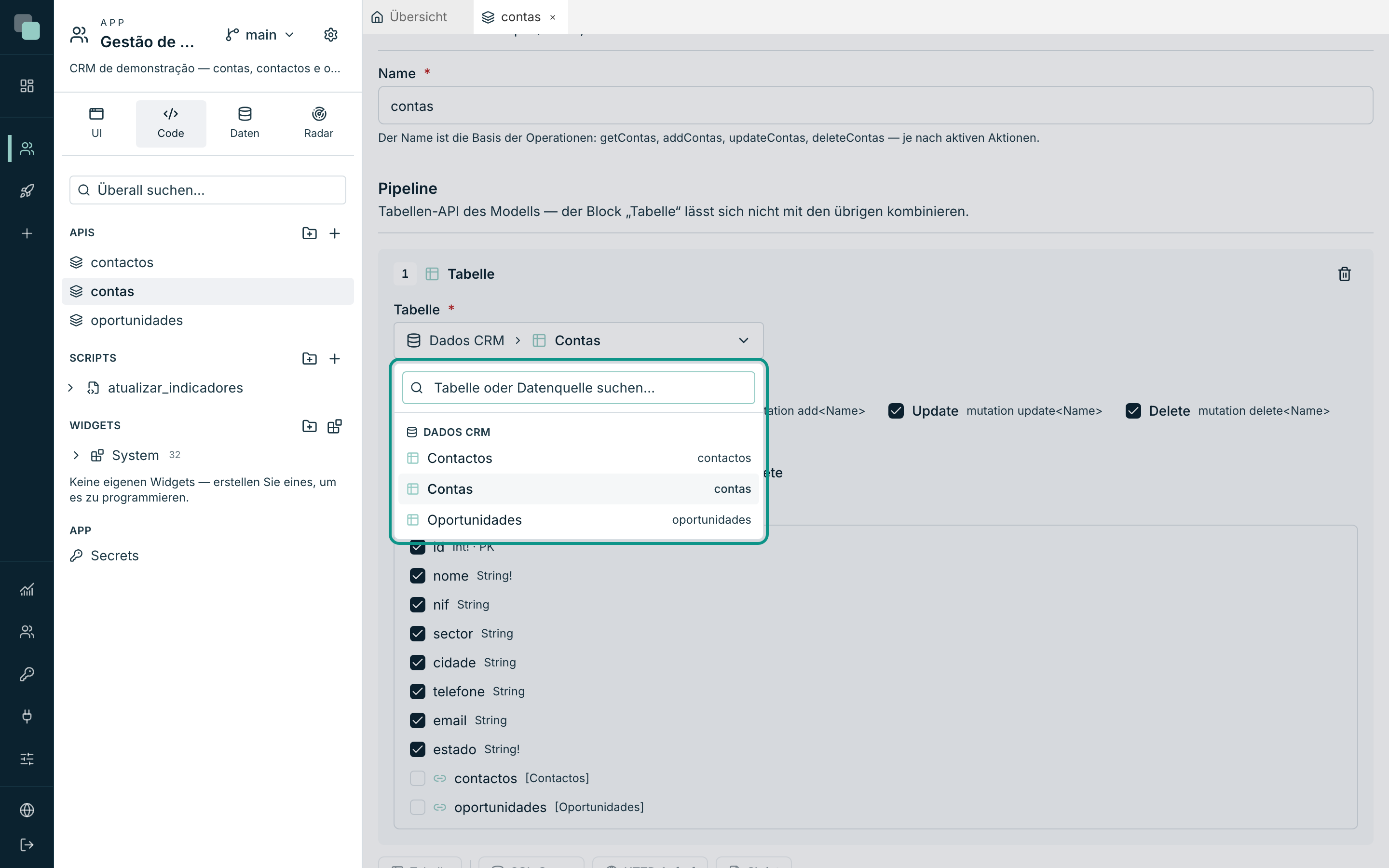The width and height of the screenshot is (1389, 868).
Task: Choose Contactos table in dropdown list
Action: pyautogui.click(x=578, y=458)
